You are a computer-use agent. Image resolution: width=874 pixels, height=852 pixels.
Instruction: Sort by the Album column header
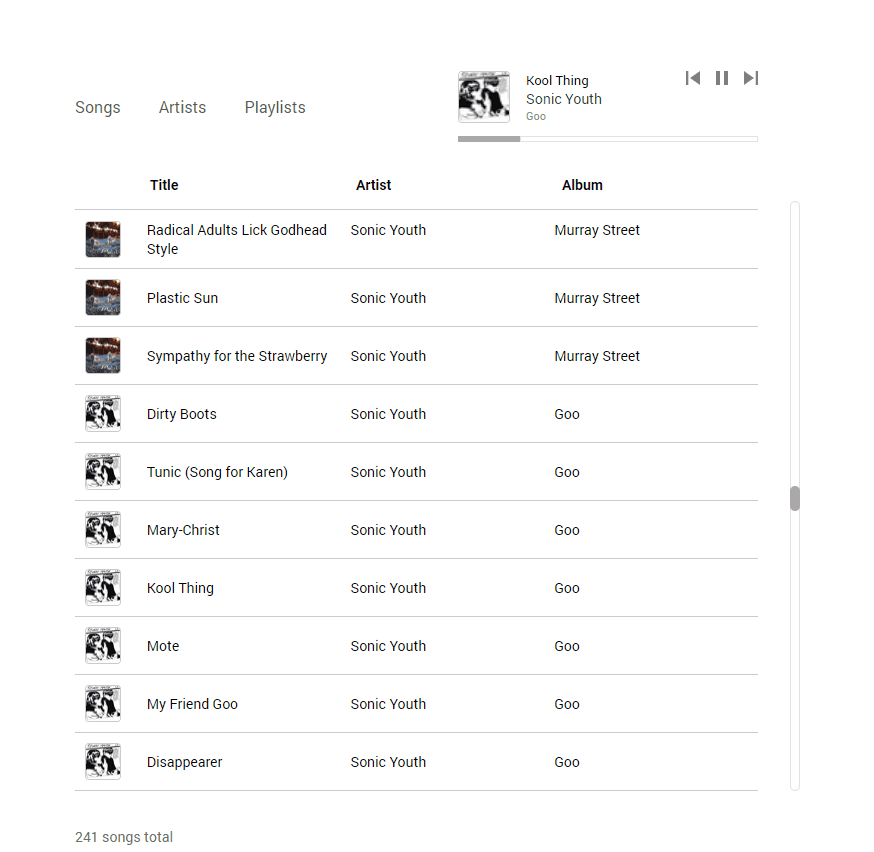(582, 185)
